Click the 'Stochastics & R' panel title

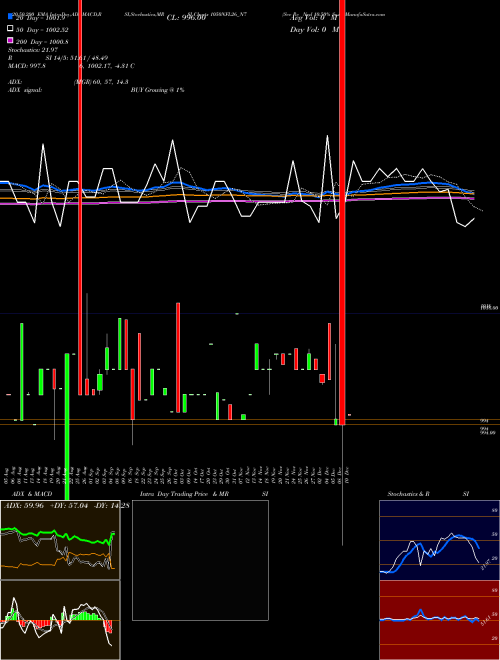click(x=408, y=494)
